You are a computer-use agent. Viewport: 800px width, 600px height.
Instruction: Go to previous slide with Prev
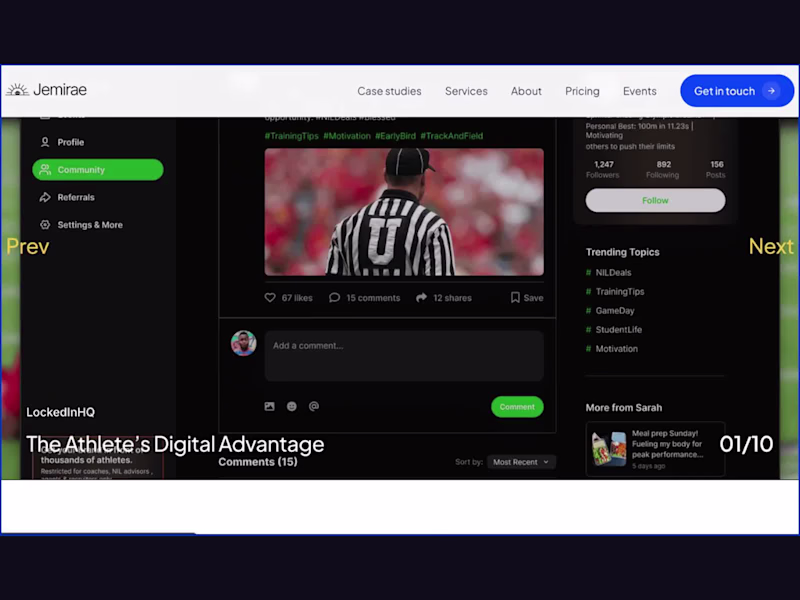tap(28, 246)
